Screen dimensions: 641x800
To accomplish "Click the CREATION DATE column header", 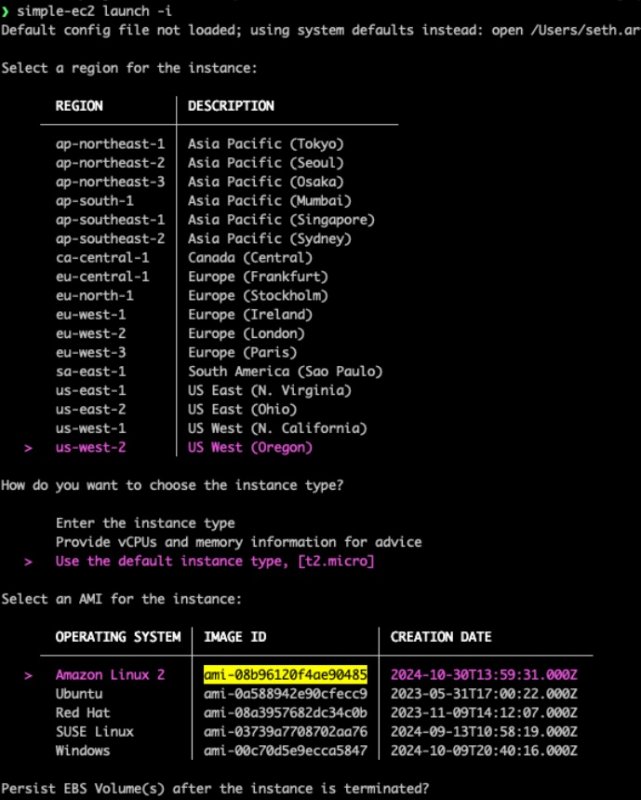I will click(441, 637).
